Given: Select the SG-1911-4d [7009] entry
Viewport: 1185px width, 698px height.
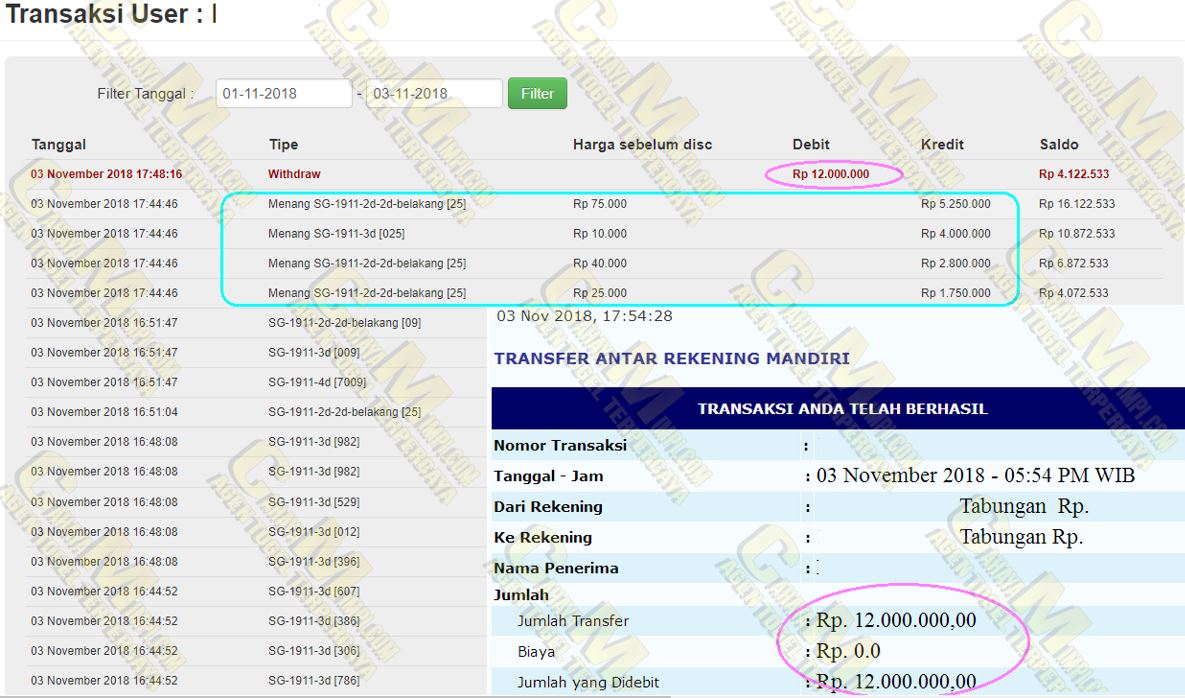Looking at the screenshot, I should (317, 382).
